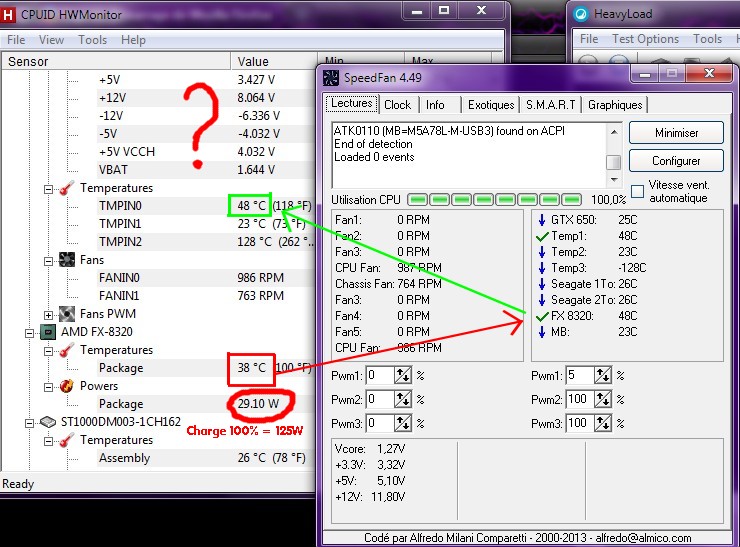Click the Sensor column header
Image resolution: width=740 pixels, height=547 pixels.
(x=116, y=61)
